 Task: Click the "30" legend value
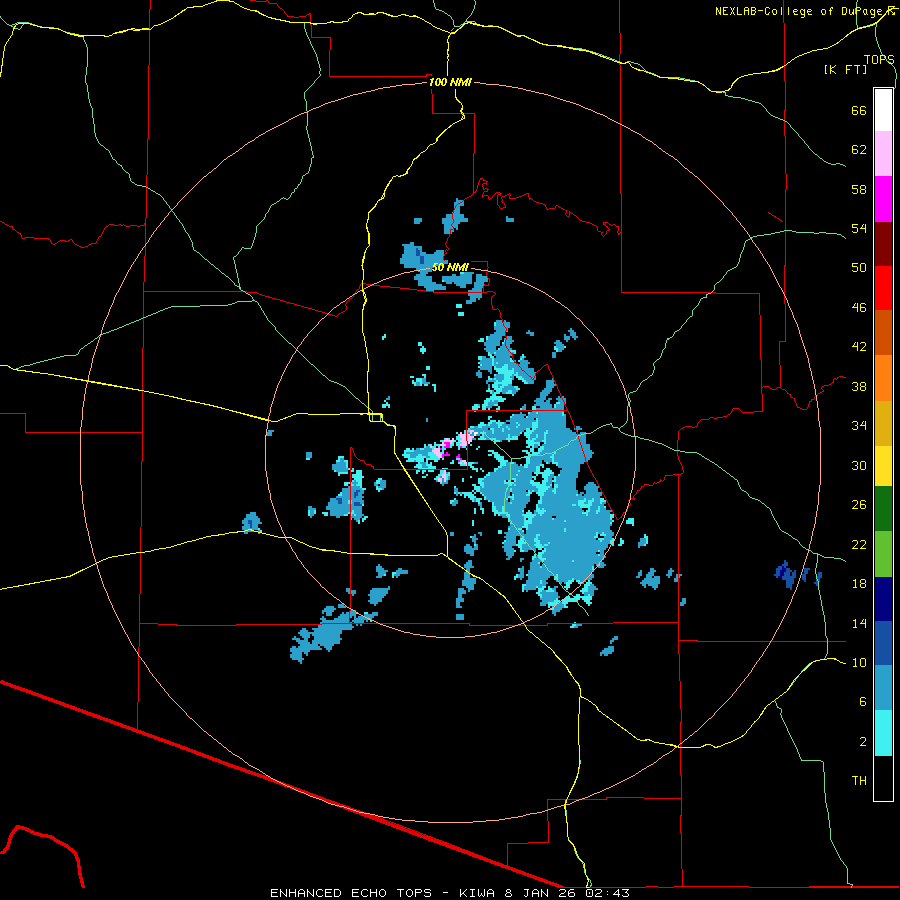pos(859,465)
